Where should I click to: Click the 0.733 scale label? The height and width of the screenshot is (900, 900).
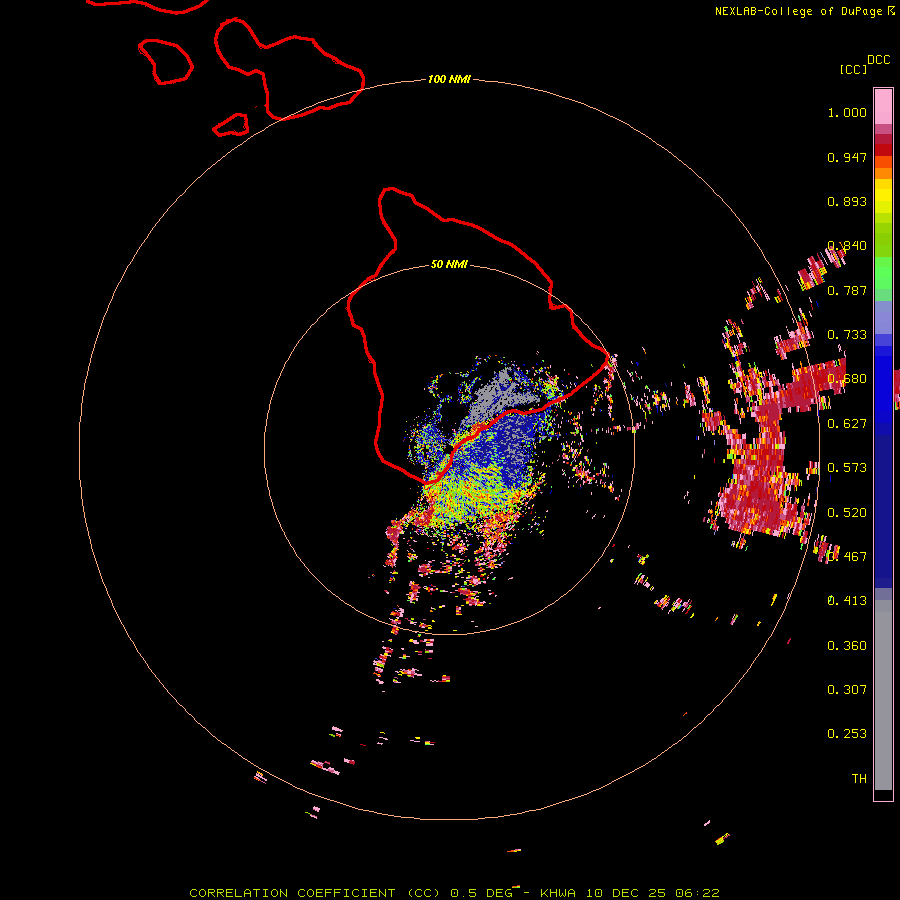pyautogui.click(x=847, y=335)
